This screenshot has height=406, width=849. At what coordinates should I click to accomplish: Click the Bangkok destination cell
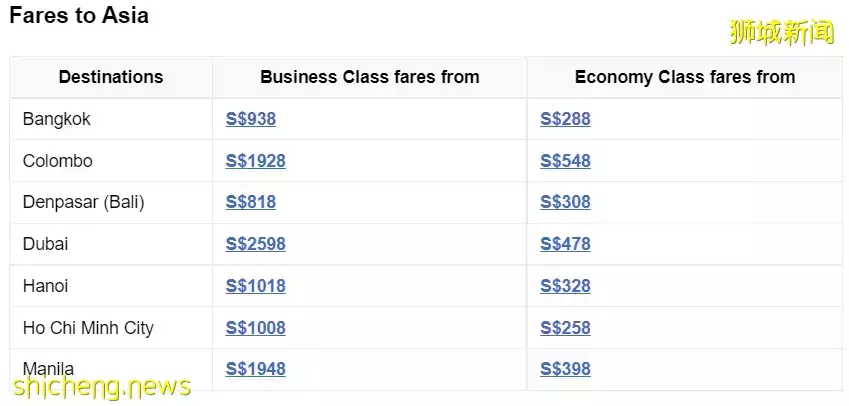(x=57, y=119)
